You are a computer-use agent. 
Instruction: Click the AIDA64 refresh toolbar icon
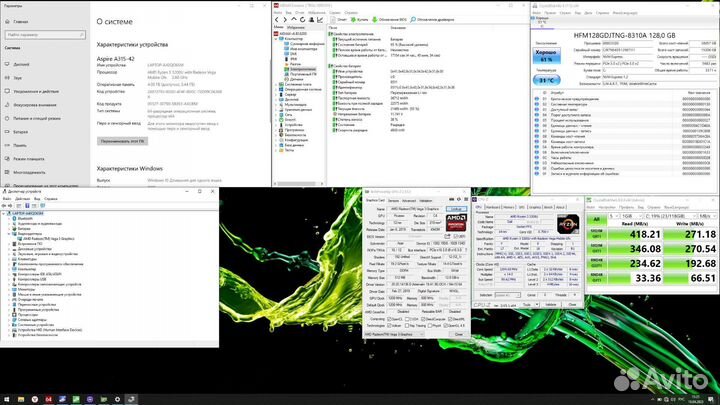tap(303, 19)
